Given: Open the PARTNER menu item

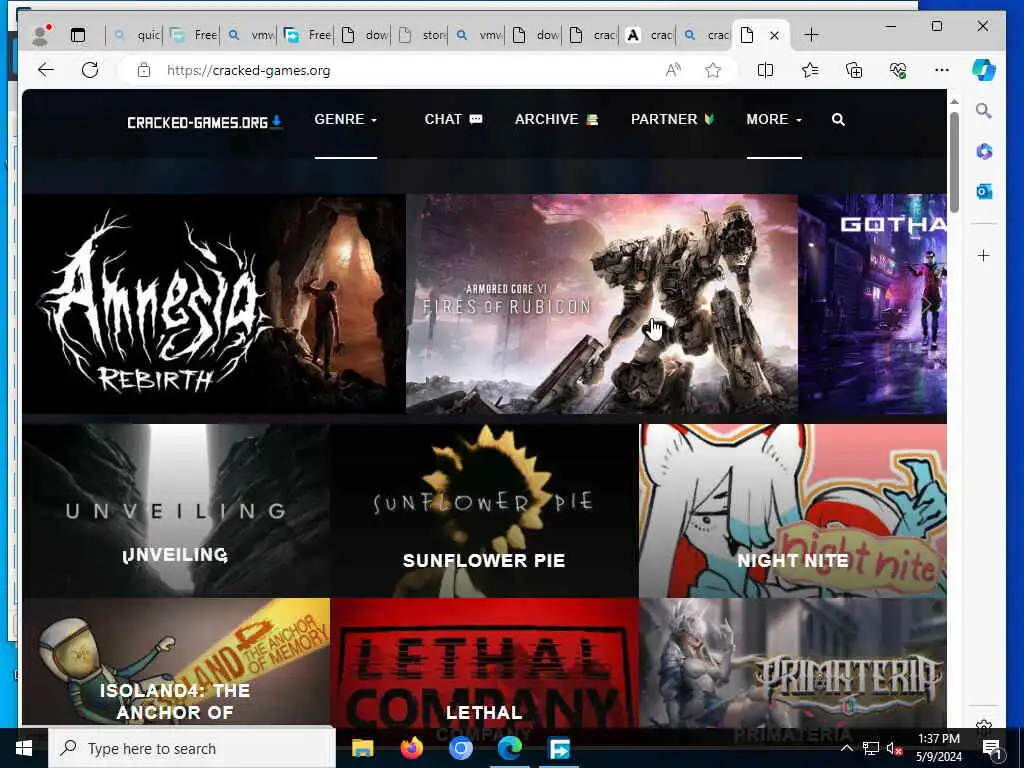Looking at the screenshot, I should pos(673,120).
